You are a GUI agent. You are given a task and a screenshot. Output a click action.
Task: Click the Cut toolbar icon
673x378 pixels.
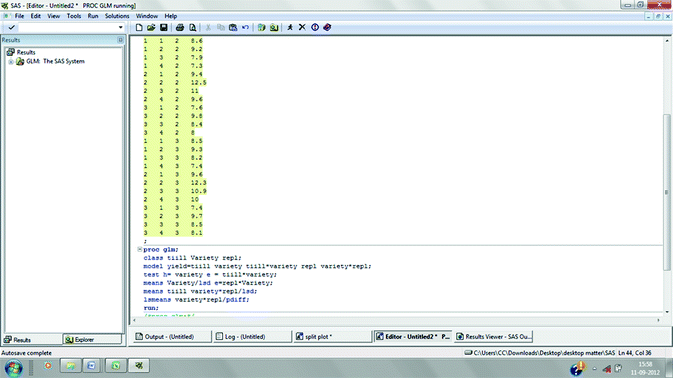coord(208,27)
